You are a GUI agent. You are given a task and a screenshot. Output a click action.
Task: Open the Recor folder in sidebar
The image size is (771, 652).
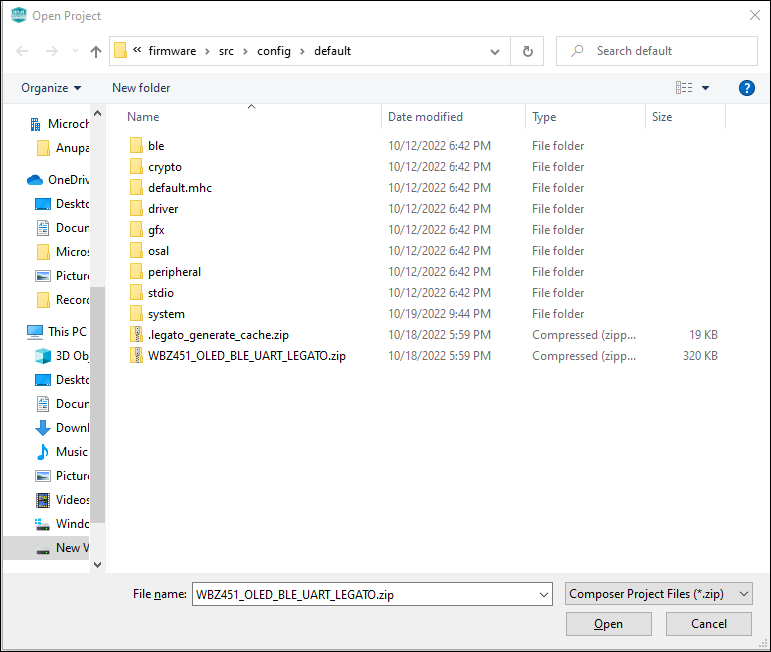coord(63,300)
